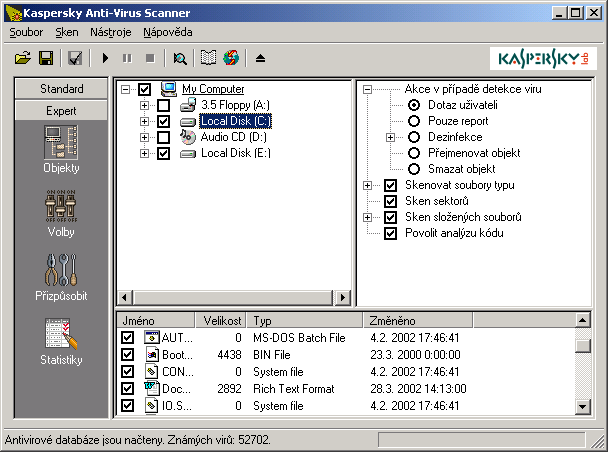
Task: Expand Skenovat soubory typu options
Action: pos(367,185)
